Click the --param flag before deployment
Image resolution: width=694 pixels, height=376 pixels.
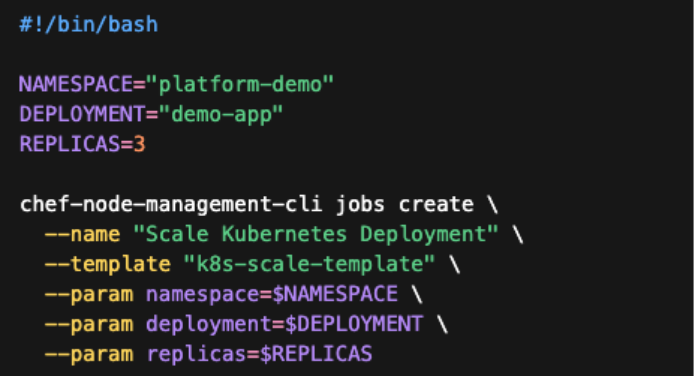[89, 325]
